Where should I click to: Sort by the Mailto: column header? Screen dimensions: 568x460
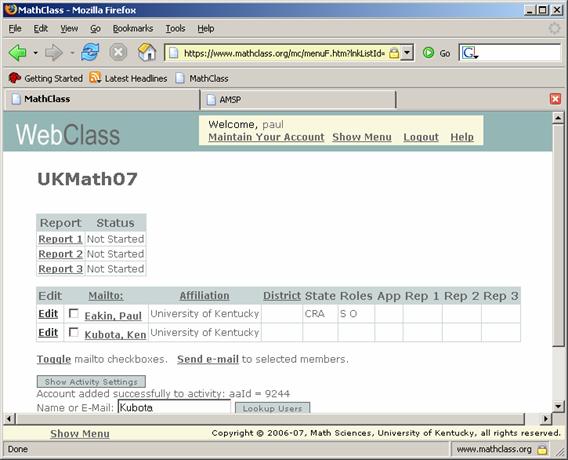tap(106, 296)
